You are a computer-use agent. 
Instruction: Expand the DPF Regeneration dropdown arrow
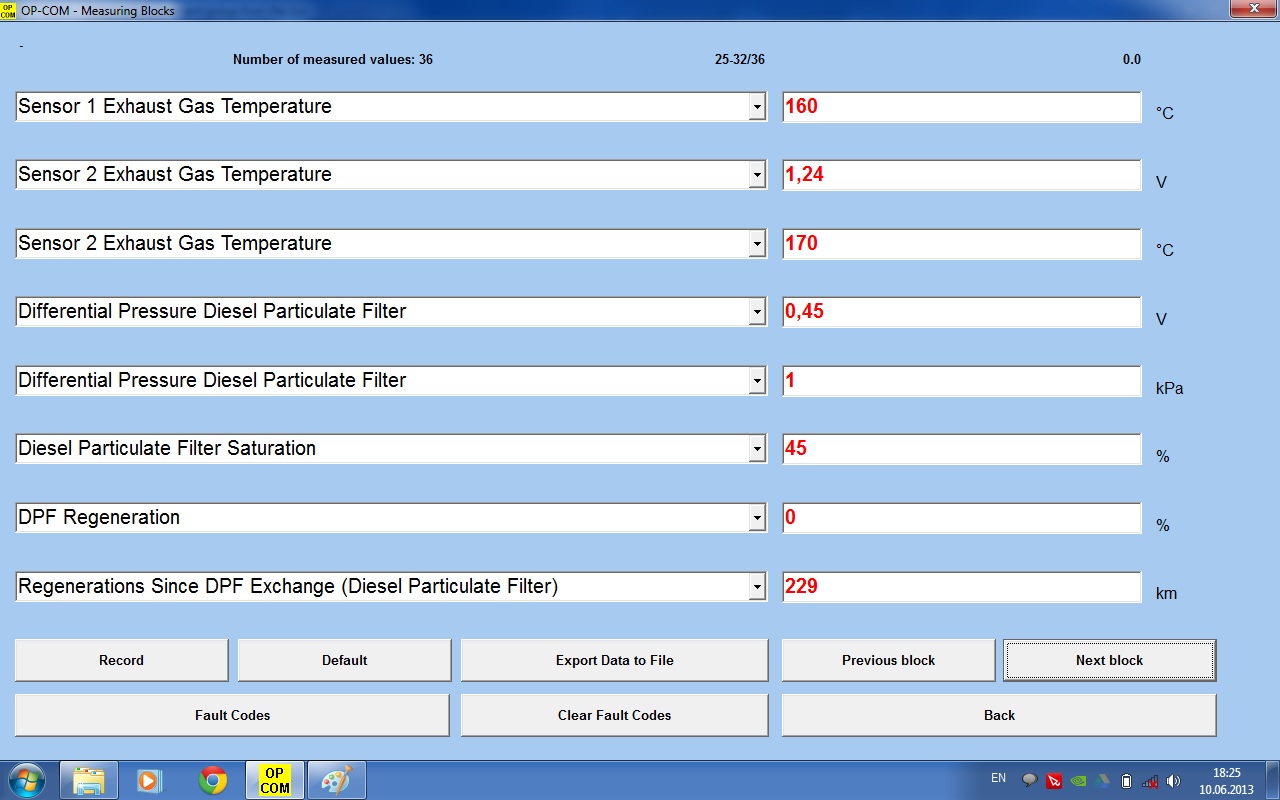tap(757, 518)
